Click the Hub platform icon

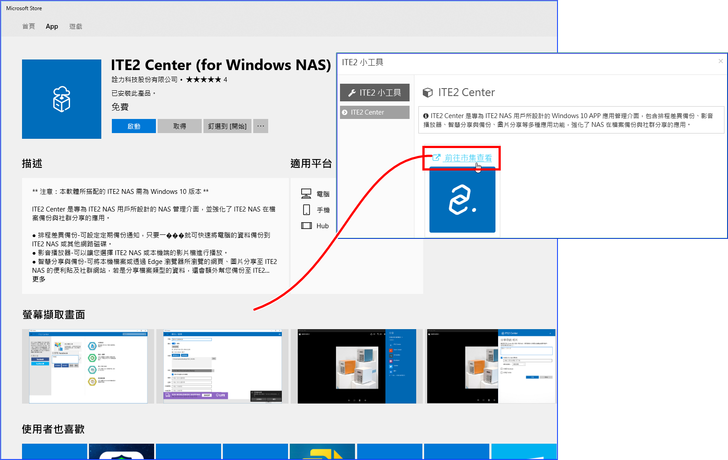306,226
